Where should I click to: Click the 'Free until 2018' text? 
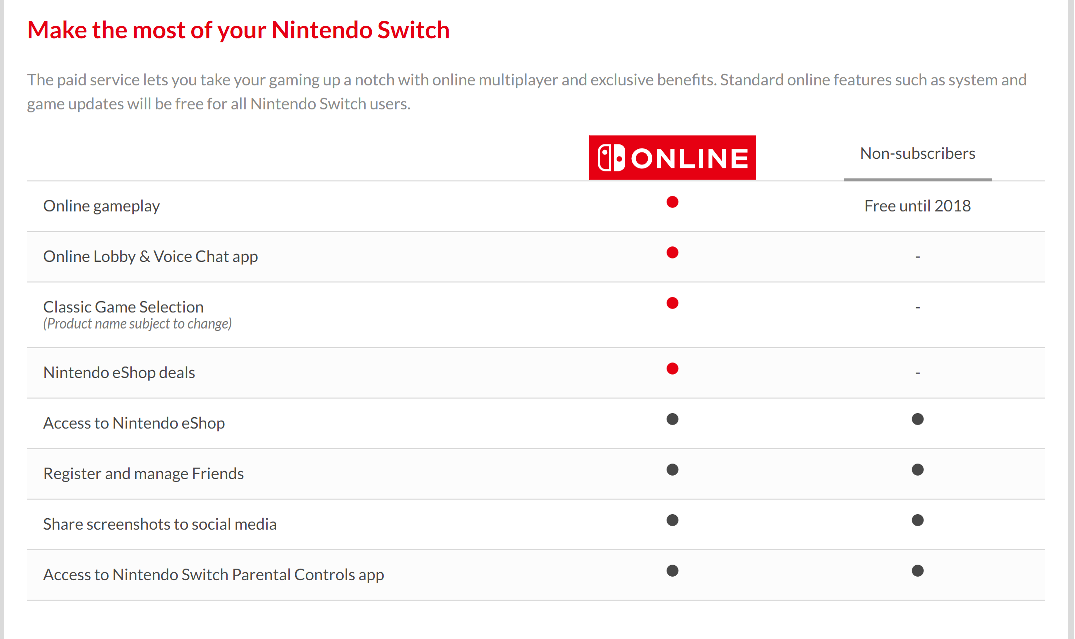(x=917, y=206)
